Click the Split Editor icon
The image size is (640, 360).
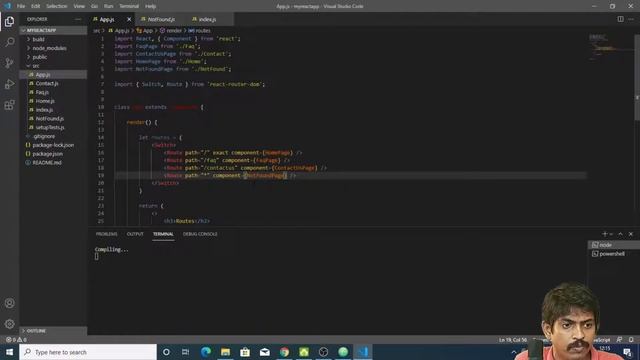pyautogui.click(x=620, y=19)
